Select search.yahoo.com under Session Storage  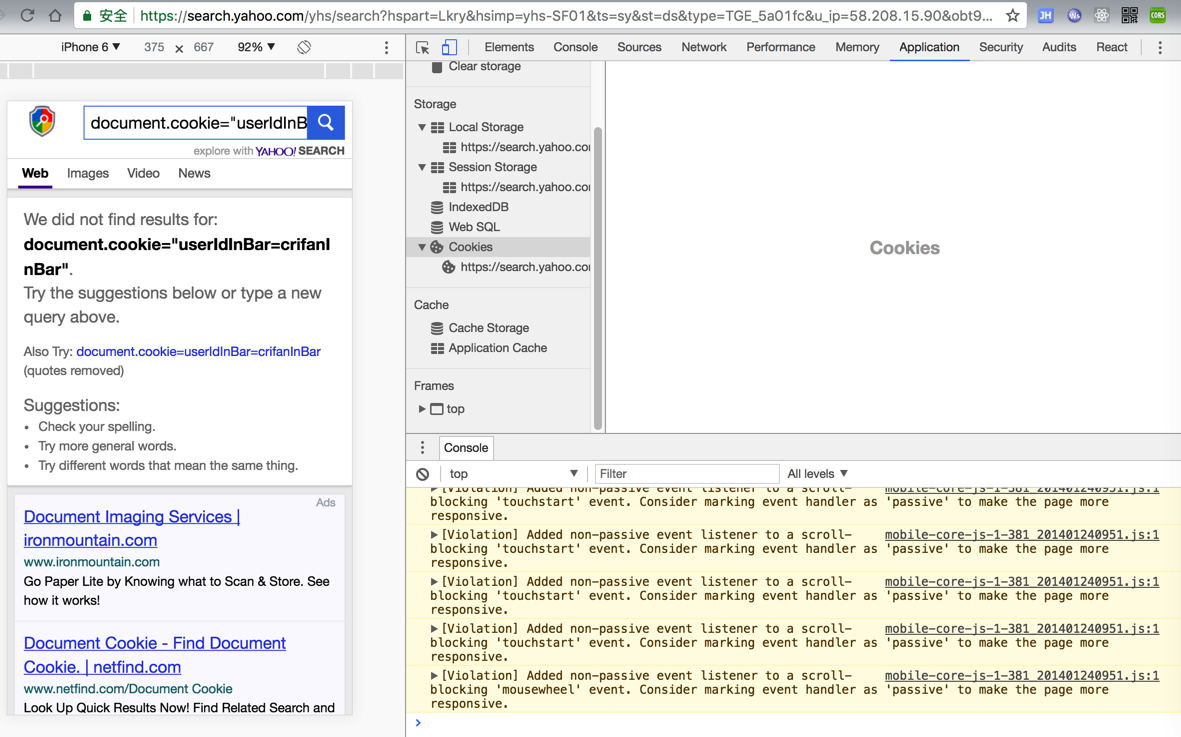(x=525, y=187)
